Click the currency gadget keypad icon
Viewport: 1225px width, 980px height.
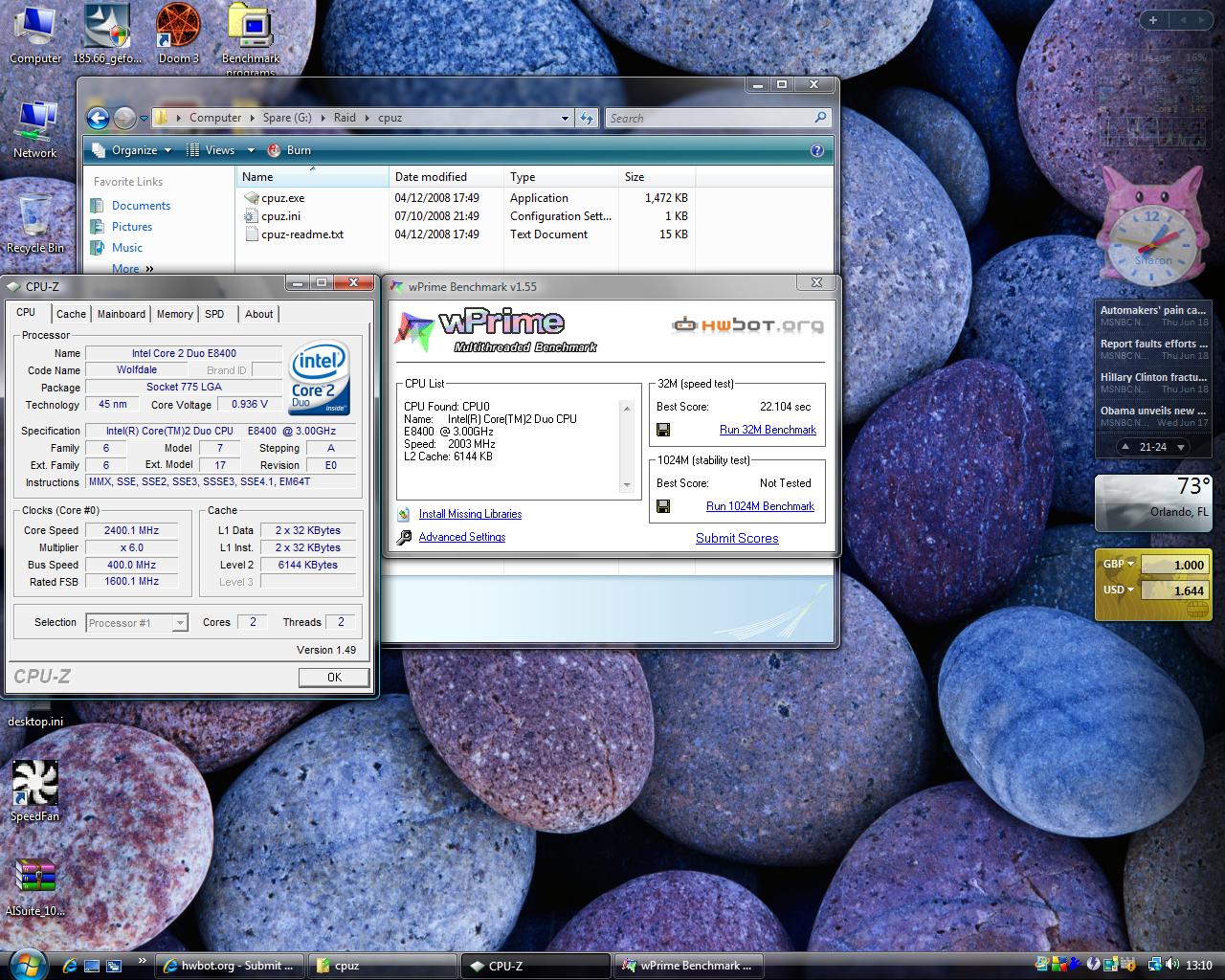coord(1196,608)
